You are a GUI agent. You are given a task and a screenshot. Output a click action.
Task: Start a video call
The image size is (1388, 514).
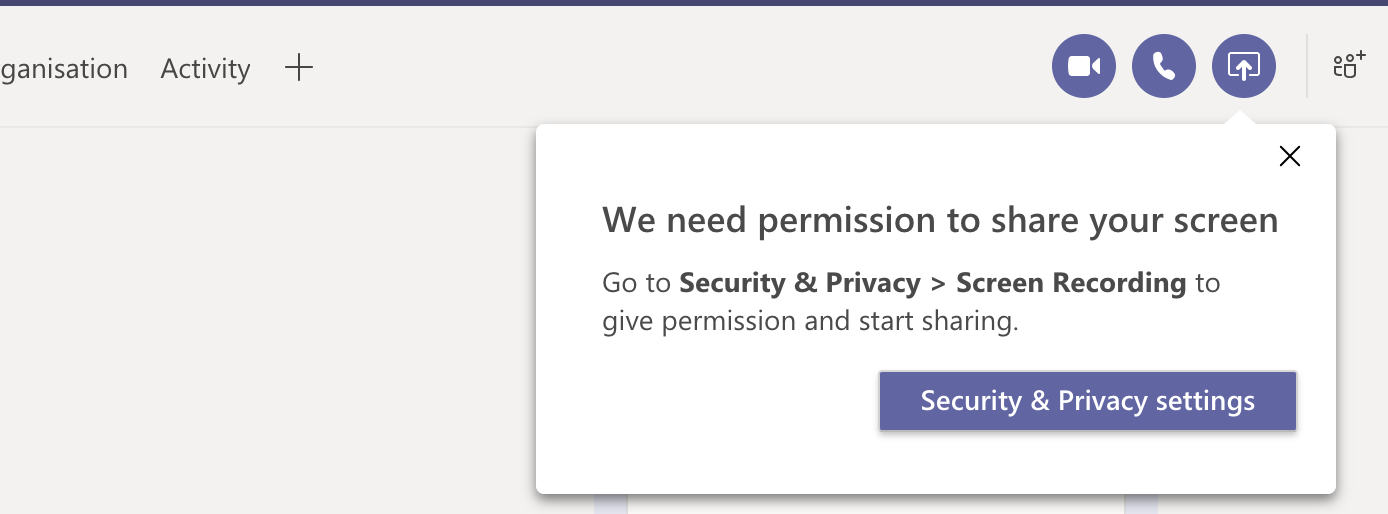pyautogui.click(x=1084, y=67)
